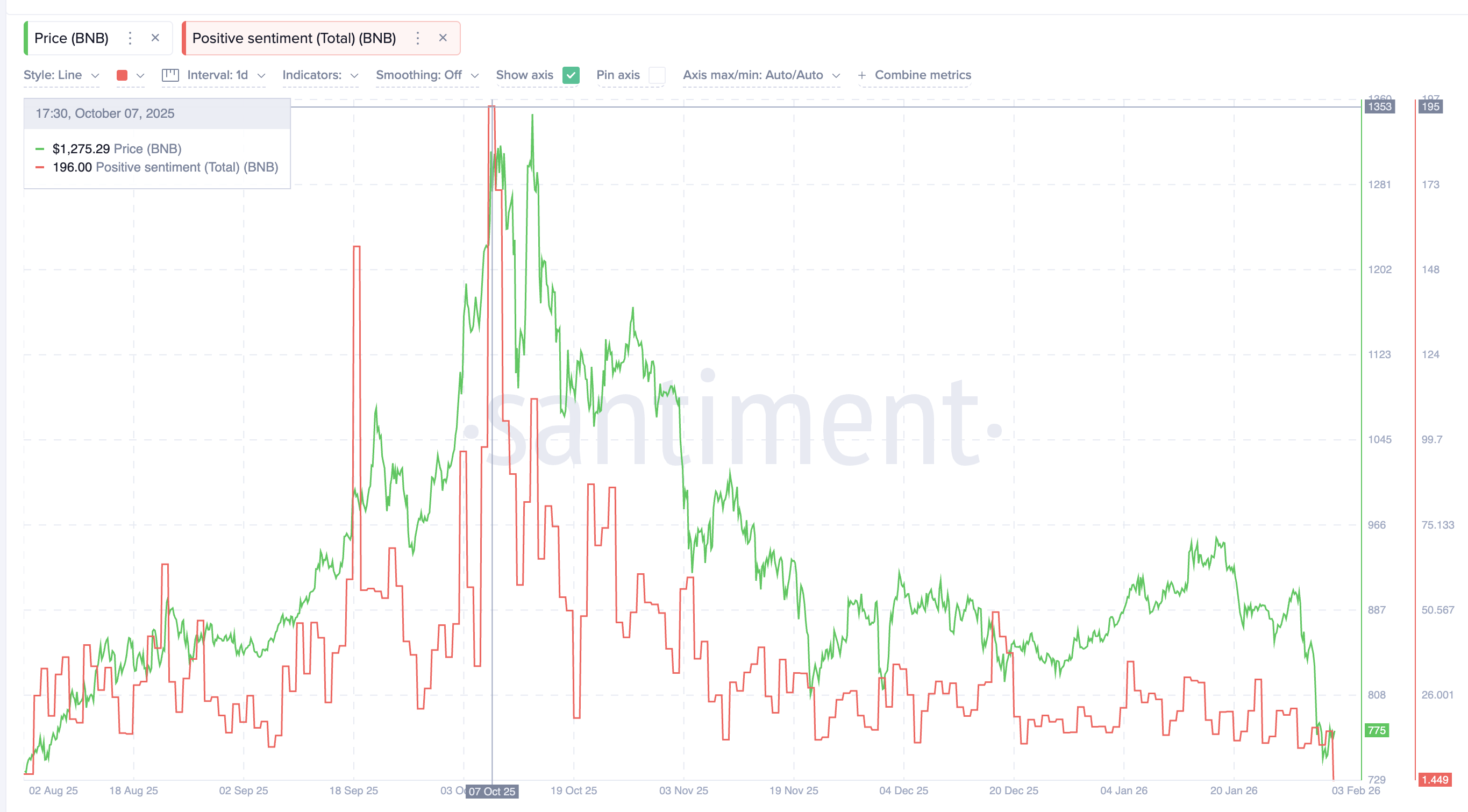This screenshot has width=1468, height=812.
Task: Click the chart bar ruler icon
Action: click(x=170, y=75)
